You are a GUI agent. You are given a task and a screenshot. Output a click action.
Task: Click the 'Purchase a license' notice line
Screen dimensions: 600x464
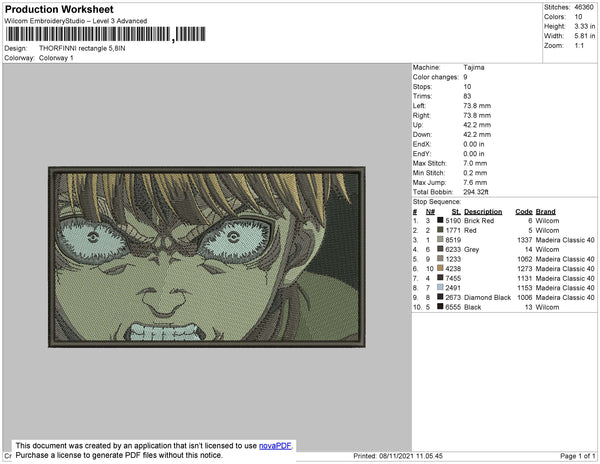tap(119, 455)
